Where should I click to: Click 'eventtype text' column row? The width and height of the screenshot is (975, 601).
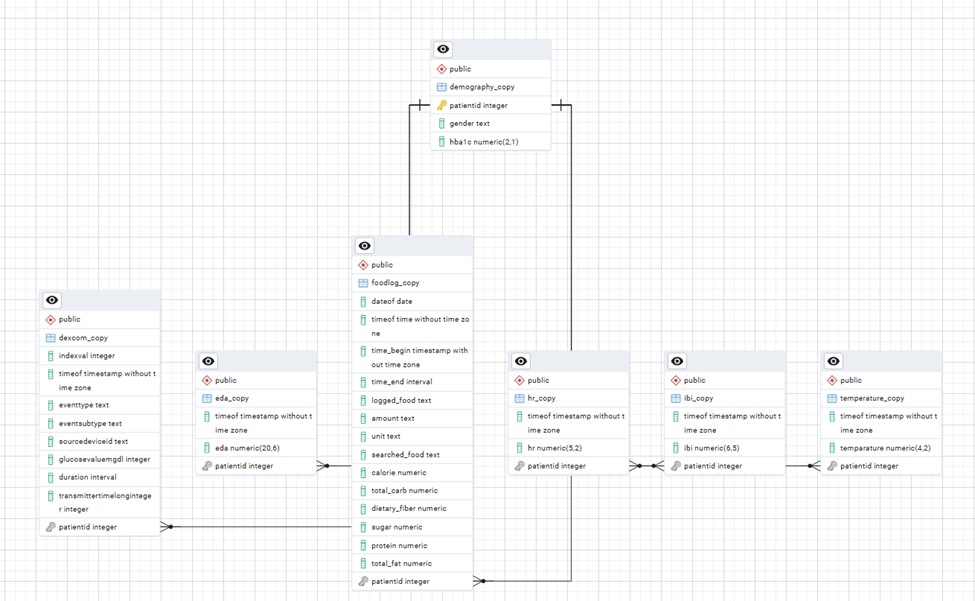point(99,405)
